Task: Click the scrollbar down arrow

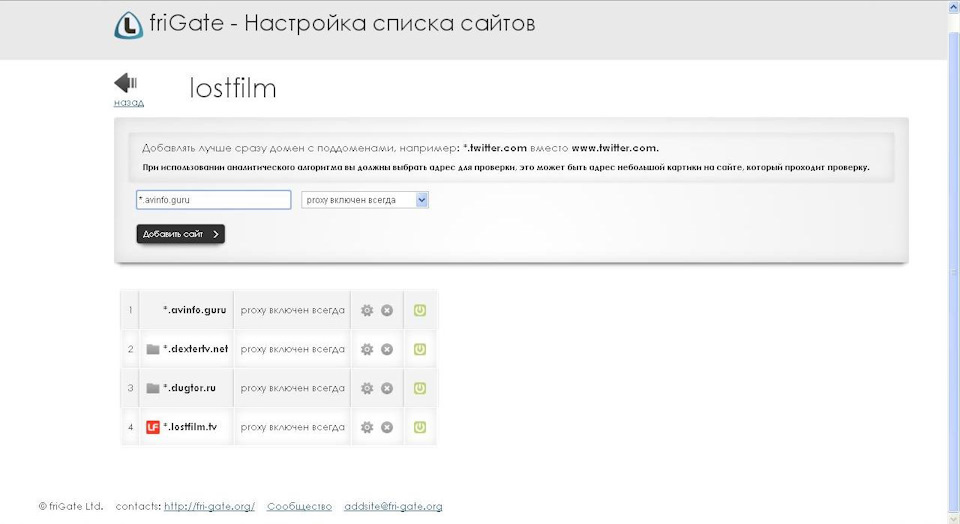Action: coord(954,518)
